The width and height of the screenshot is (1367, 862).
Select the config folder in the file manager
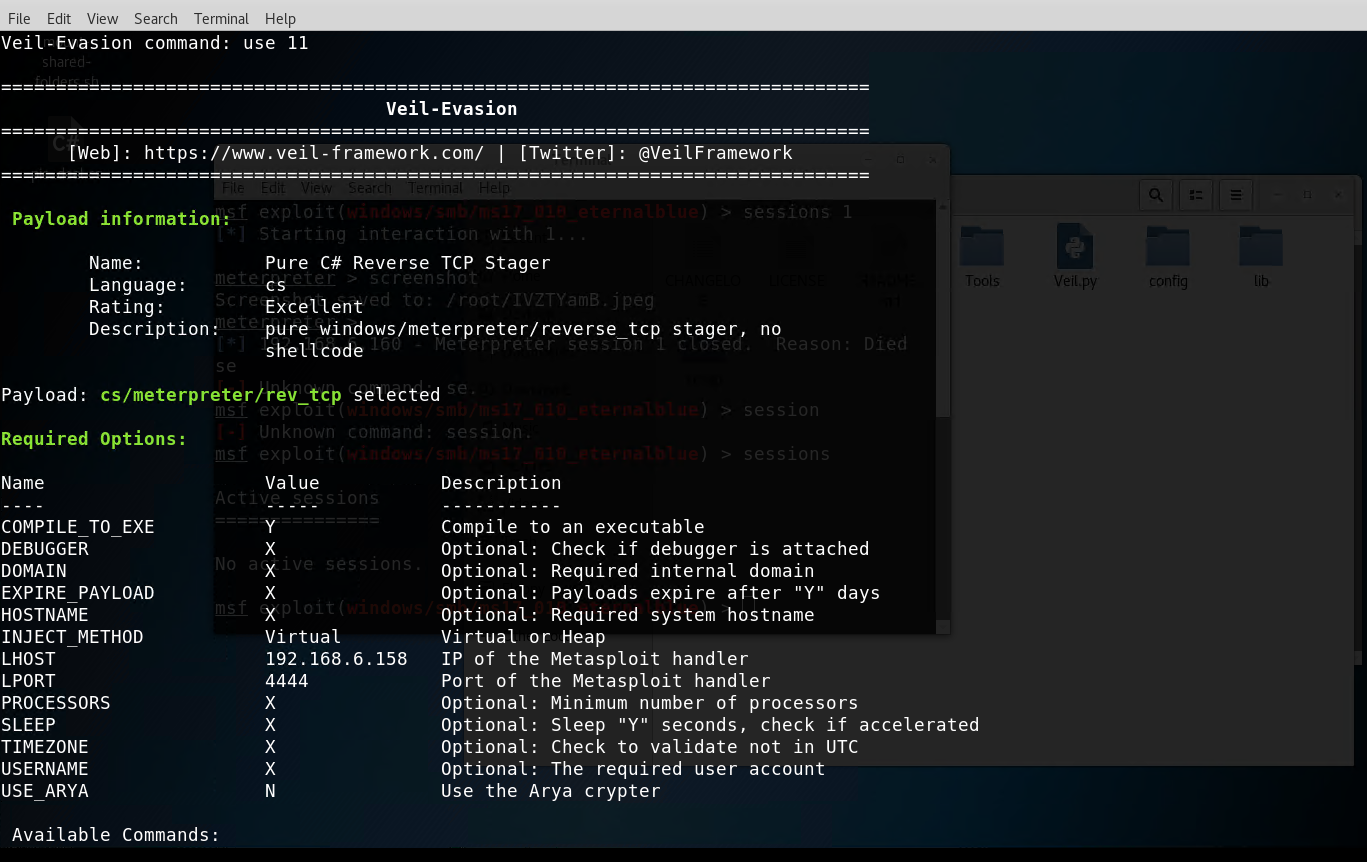tap(1168, 256)
